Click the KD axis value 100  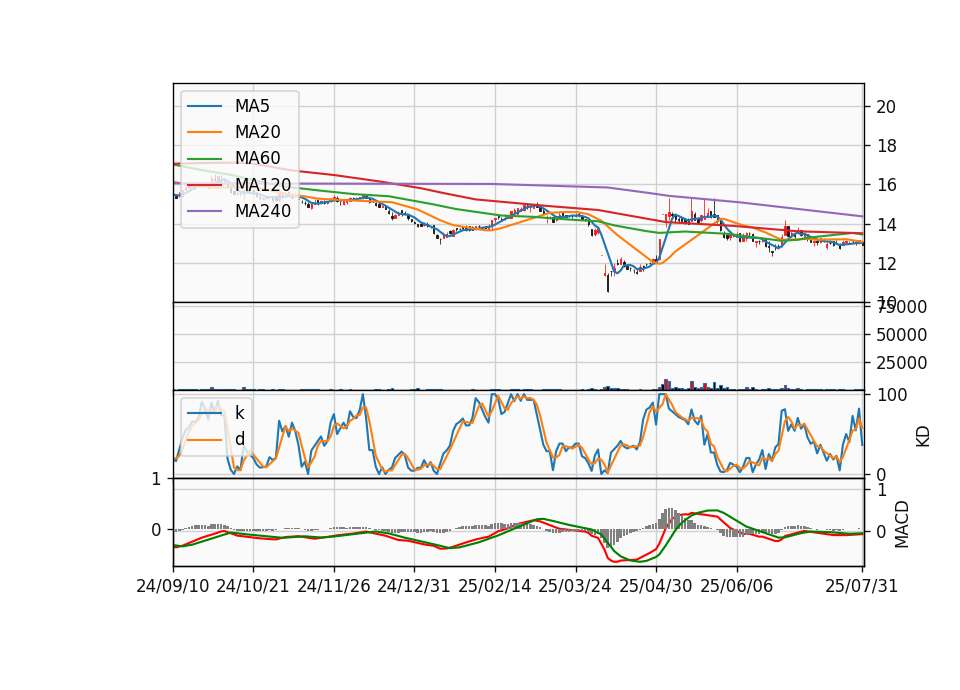pos(892,395)
